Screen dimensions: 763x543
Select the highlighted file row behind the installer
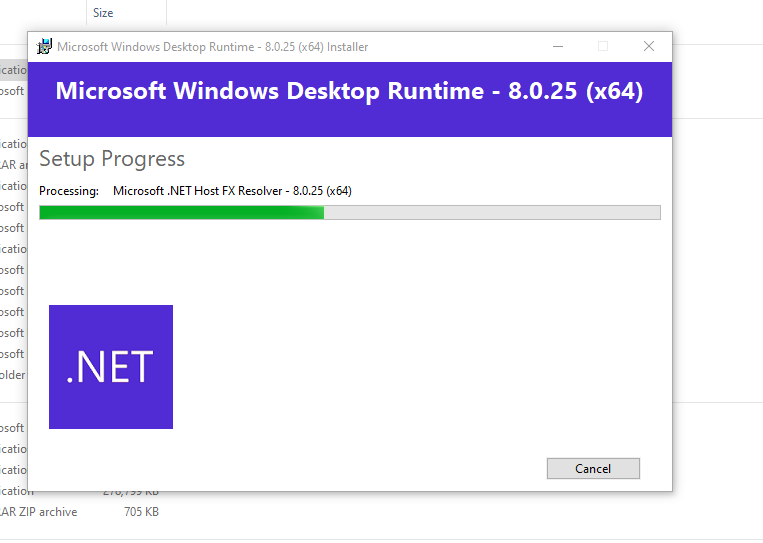pyautogui.click(x=13, y=70)
